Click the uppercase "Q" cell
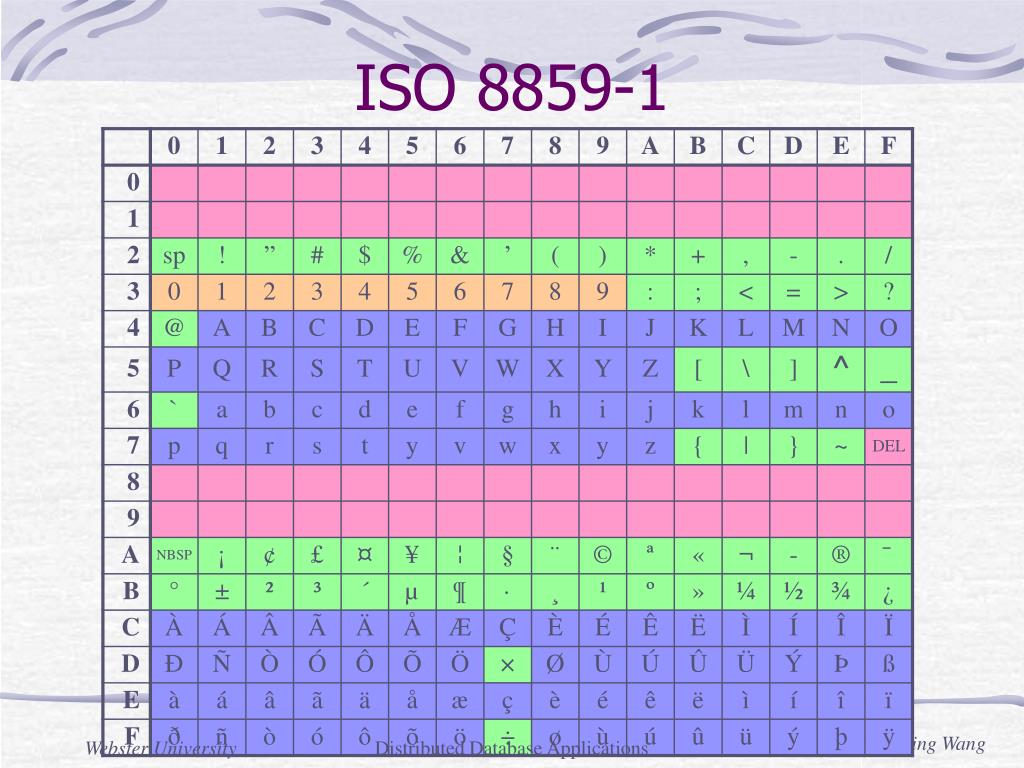The width and height of the screenshot is (1024, 768). 221,370
